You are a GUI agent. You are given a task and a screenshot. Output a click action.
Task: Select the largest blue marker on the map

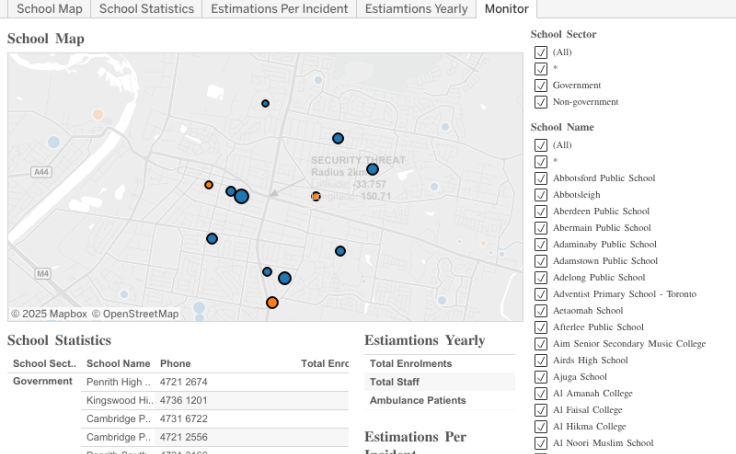(x=241, y=196)
